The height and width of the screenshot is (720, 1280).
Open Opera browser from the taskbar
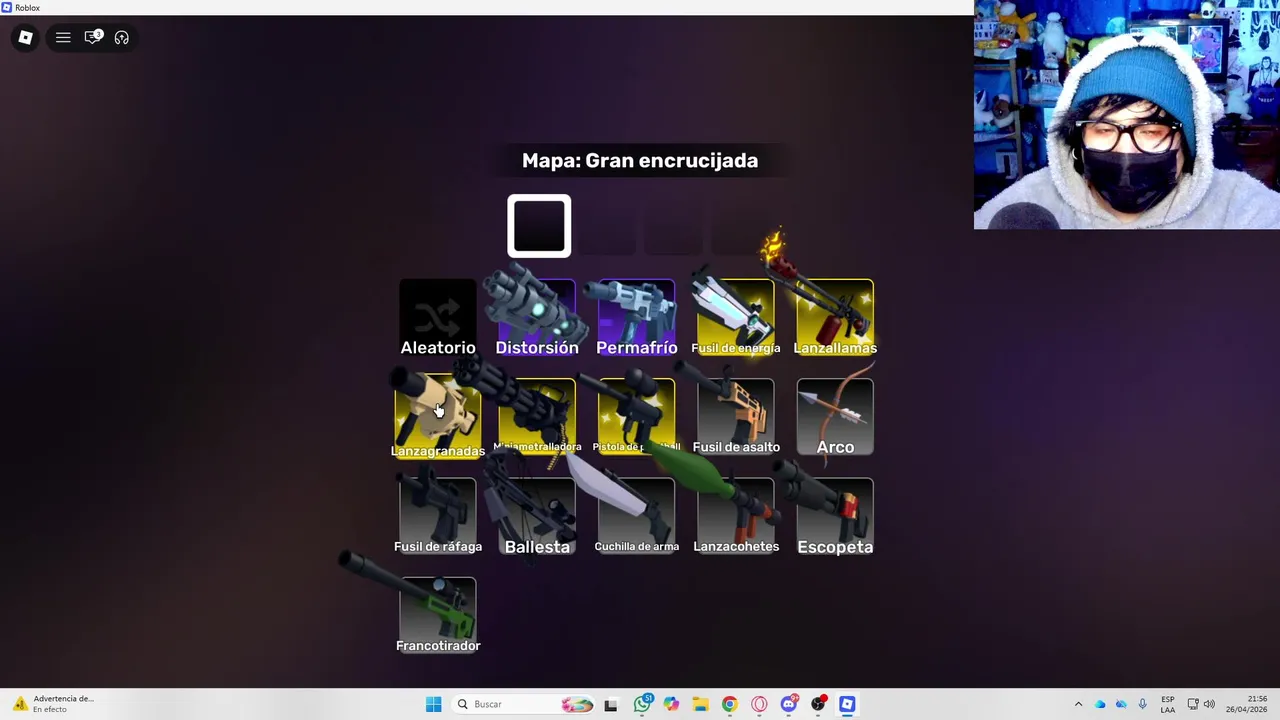(759, 704)
